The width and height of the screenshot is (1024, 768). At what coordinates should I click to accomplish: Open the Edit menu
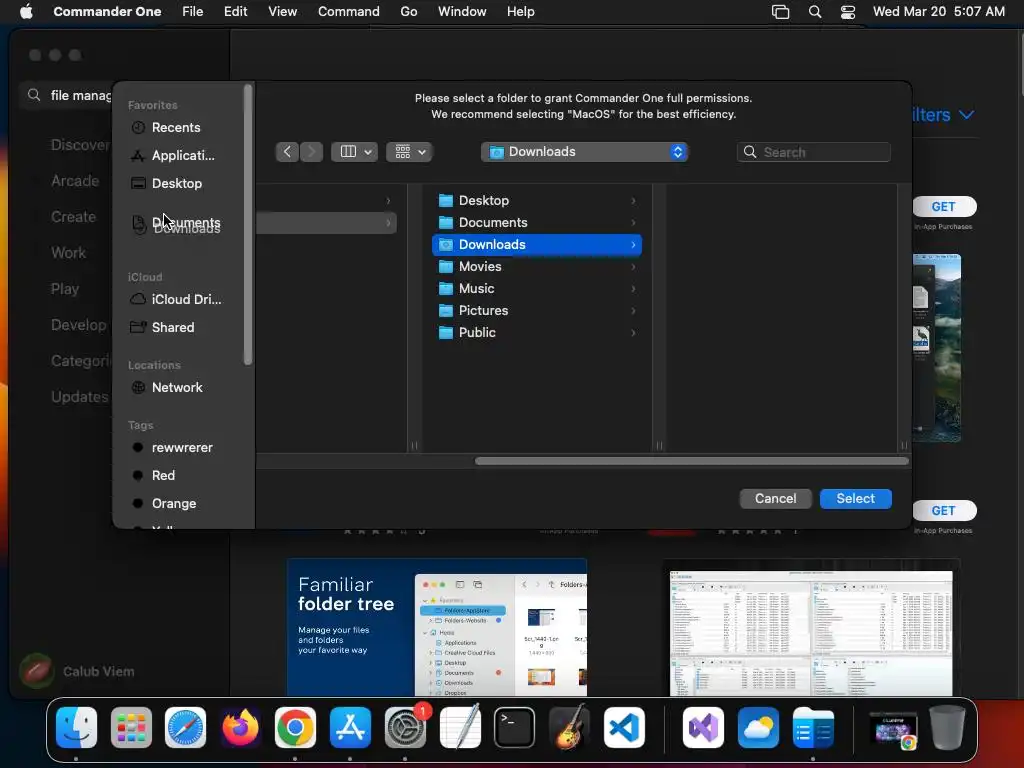pyautogui.click(x=235, y=12)
